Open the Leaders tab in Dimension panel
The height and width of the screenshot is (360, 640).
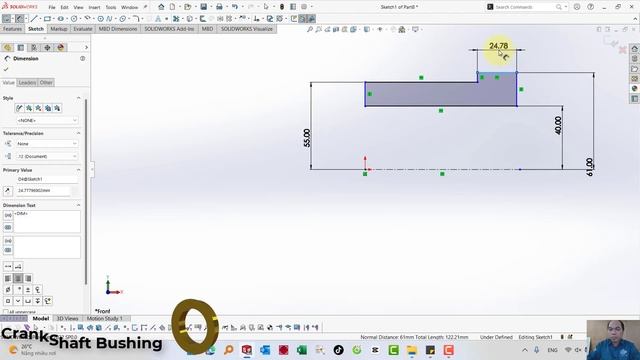pos(27,82)
